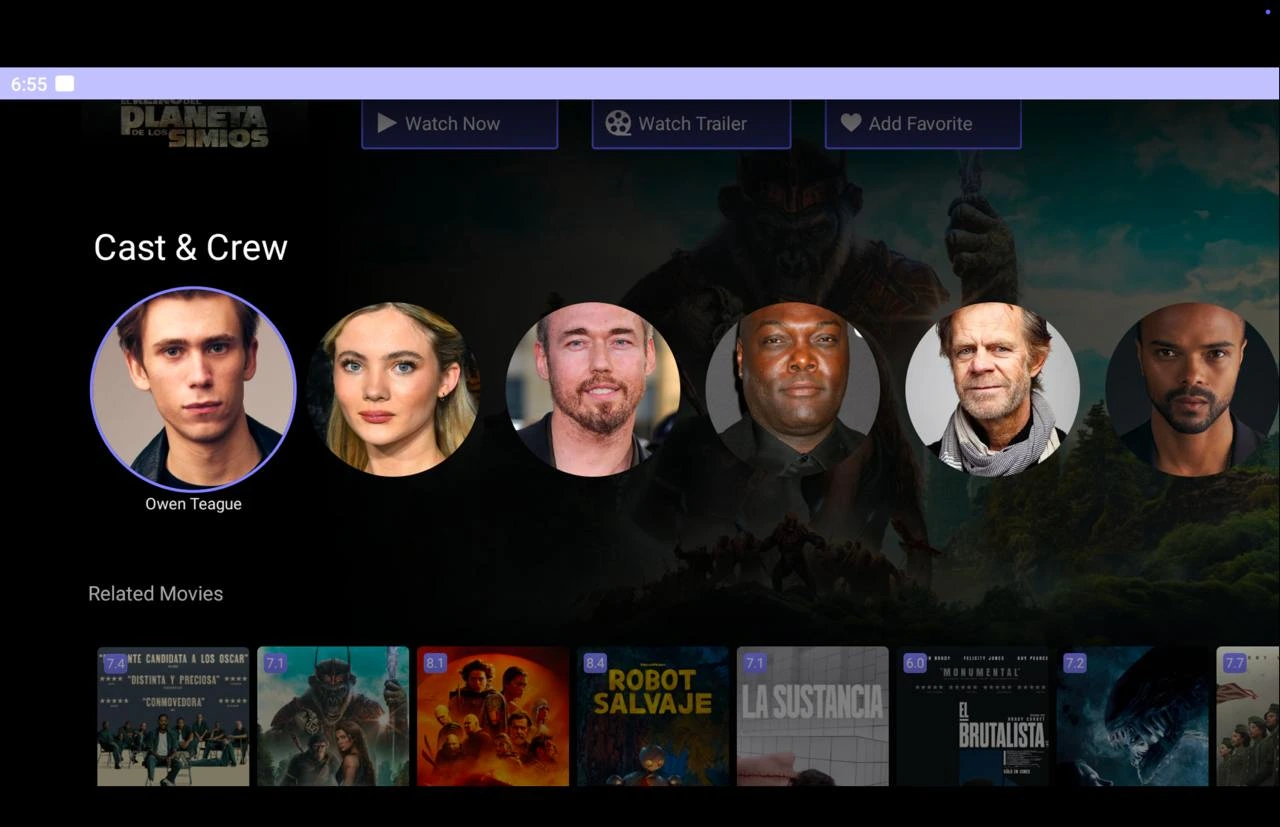Click the heart icon in Add Favorite

coord(851,123)
